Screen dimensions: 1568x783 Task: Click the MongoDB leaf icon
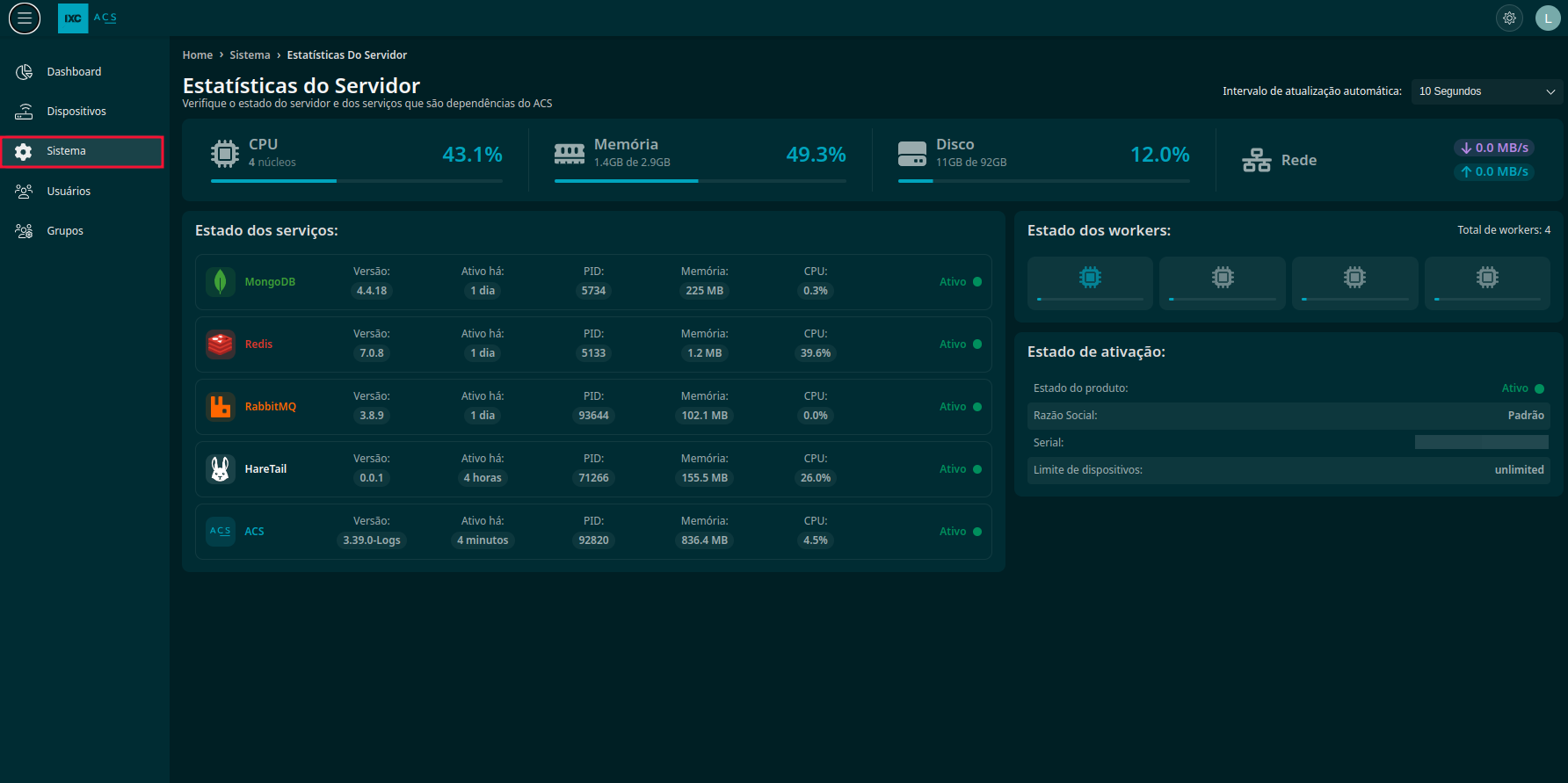(221, 282)
